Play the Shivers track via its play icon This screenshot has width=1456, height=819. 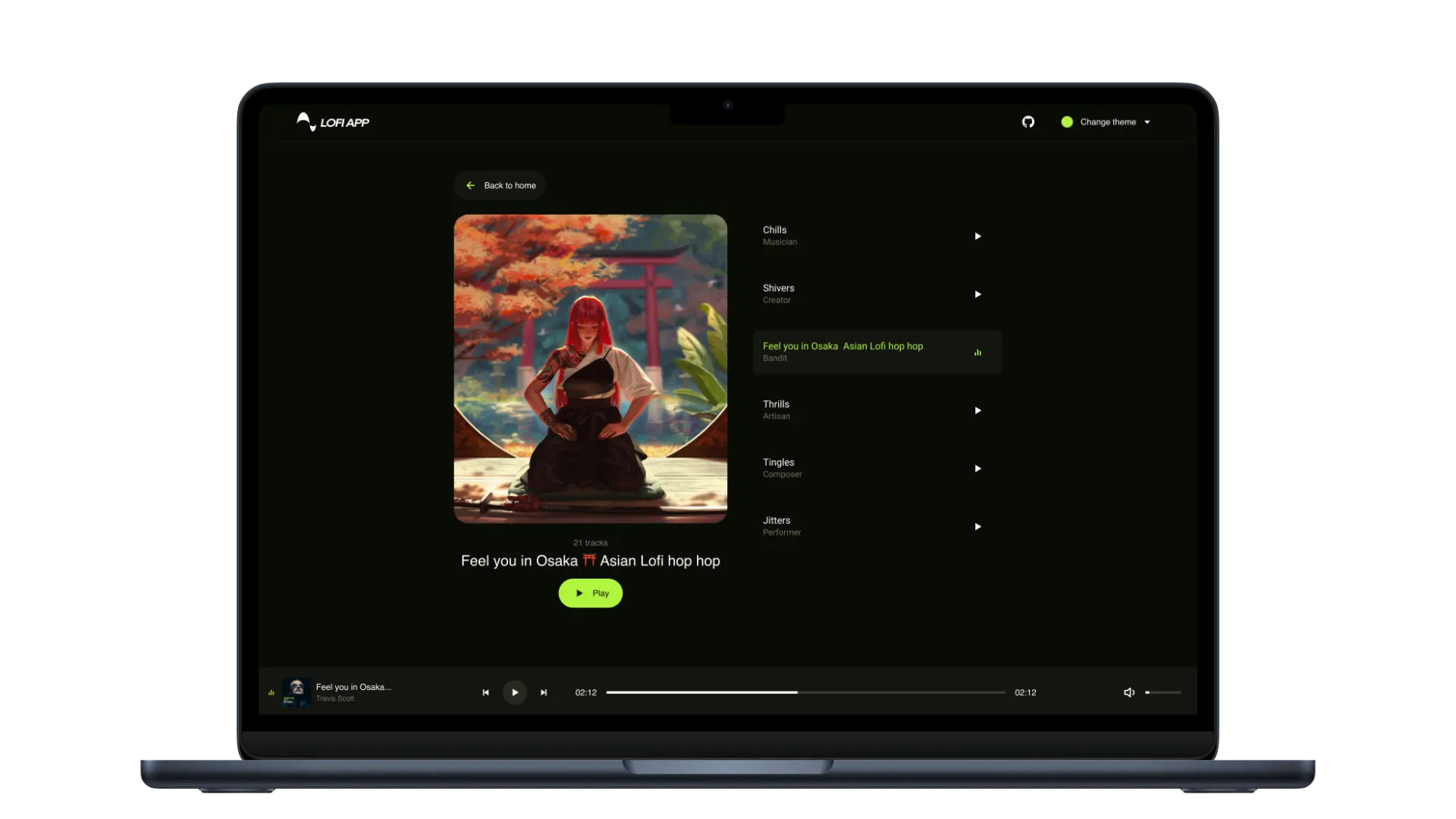pos(977,294)
